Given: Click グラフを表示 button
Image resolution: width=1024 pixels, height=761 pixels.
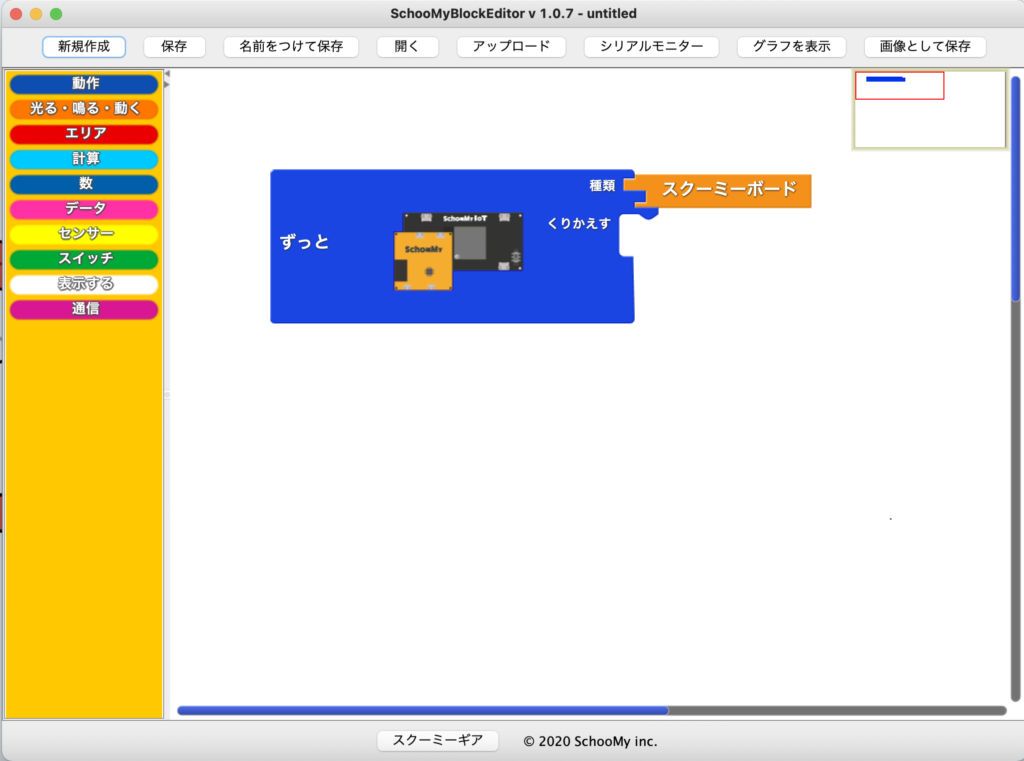Looking at the screenshot, I should pos(792,46).
